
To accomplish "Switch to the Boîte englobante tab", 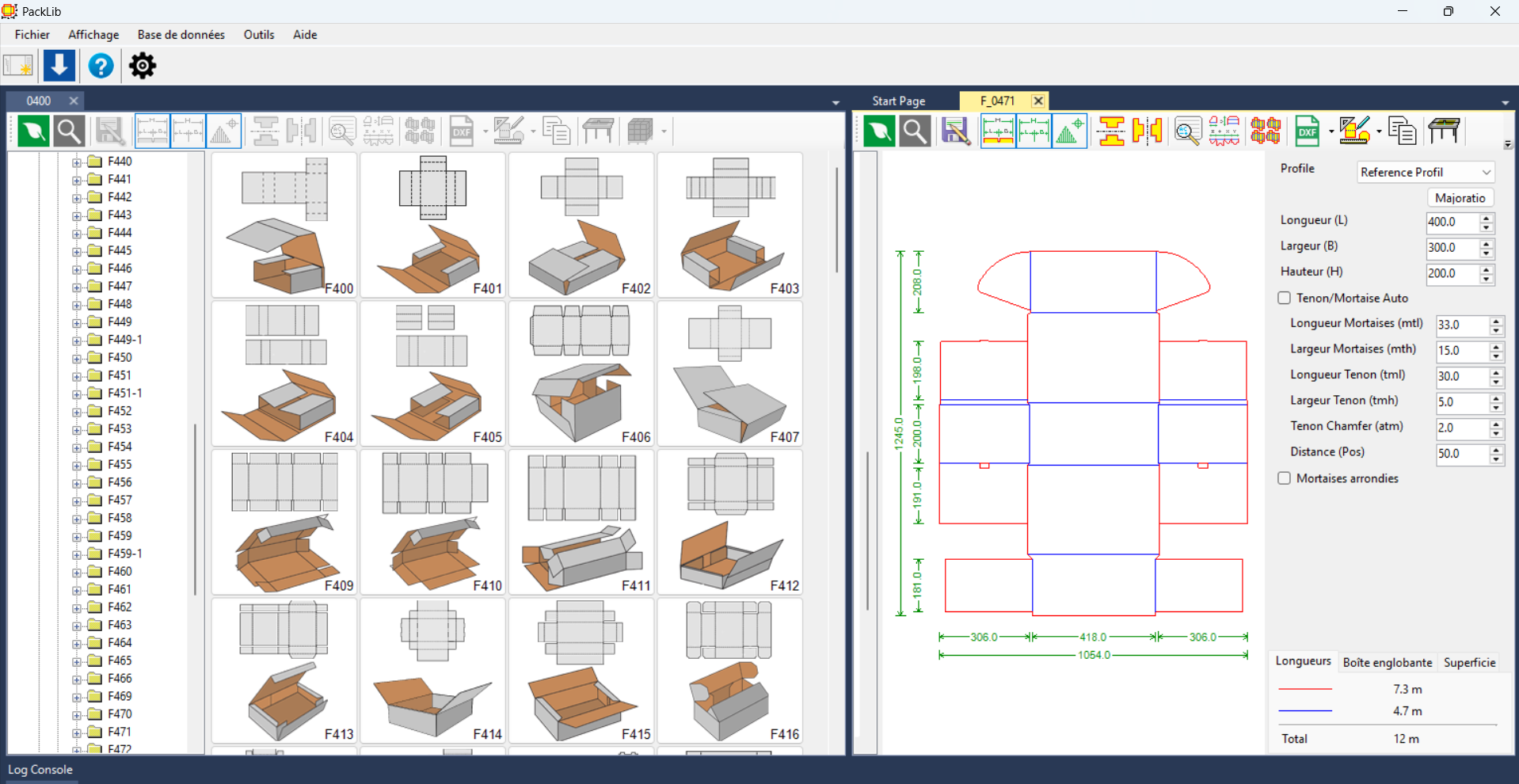I will (1388, 662).
